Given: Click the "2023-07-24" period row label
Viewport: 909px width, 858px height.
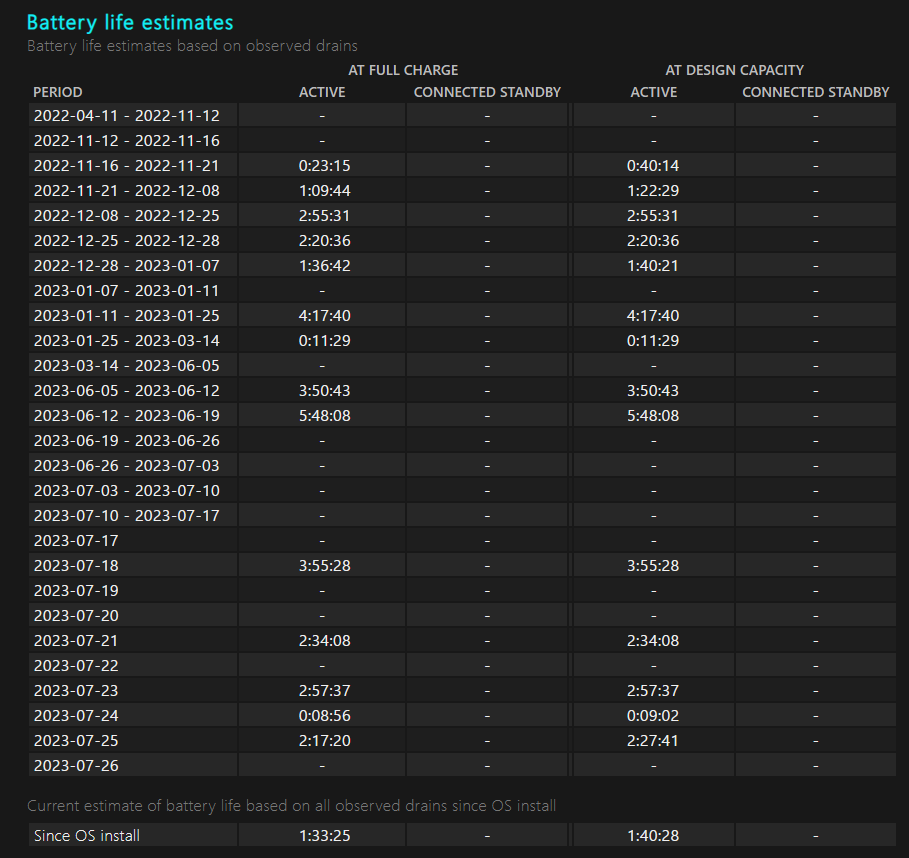Looking at the screenshot, I should coord(76,715).
